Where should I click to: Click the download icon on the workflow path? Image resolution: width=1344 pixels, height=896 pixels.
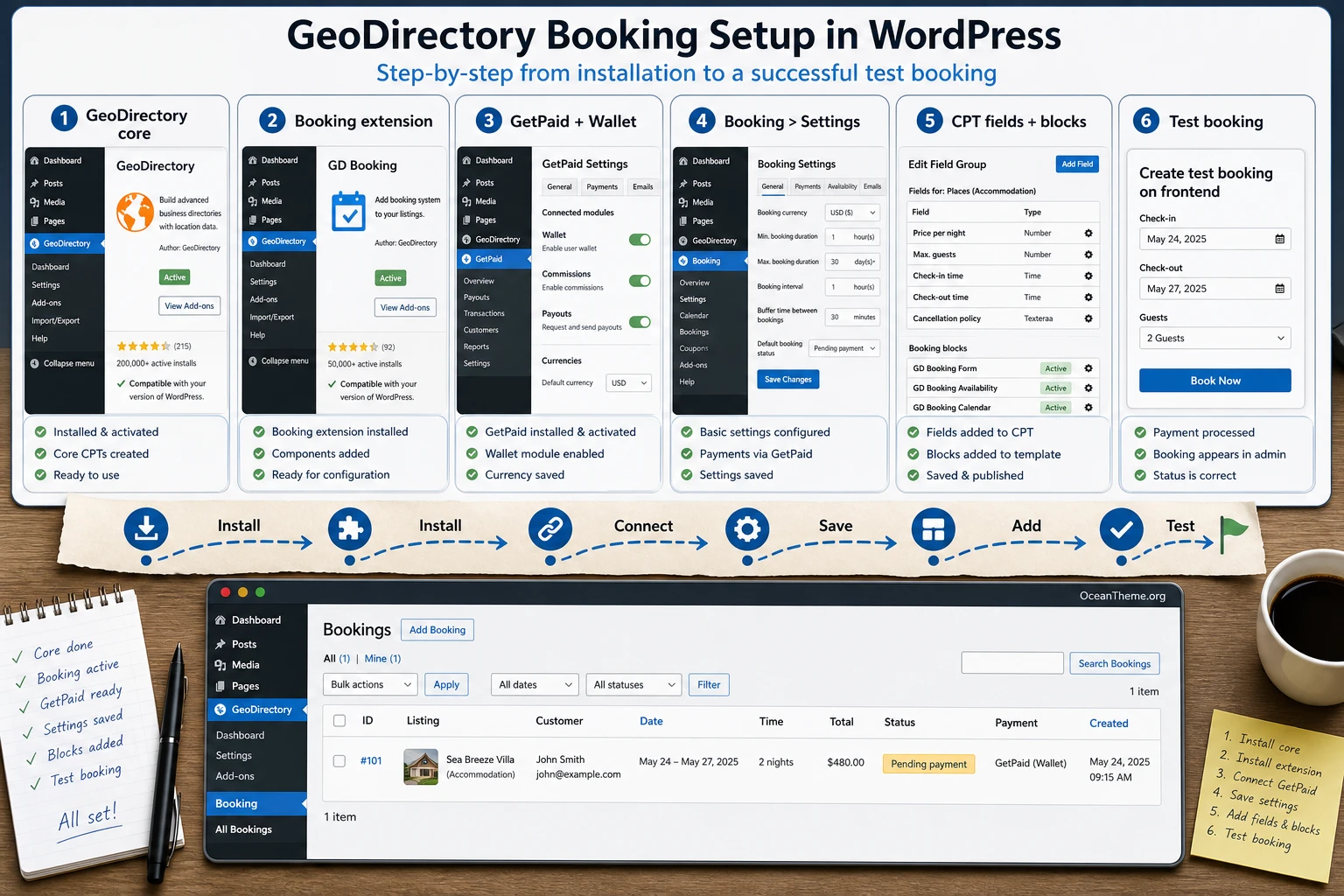[146, 529]
